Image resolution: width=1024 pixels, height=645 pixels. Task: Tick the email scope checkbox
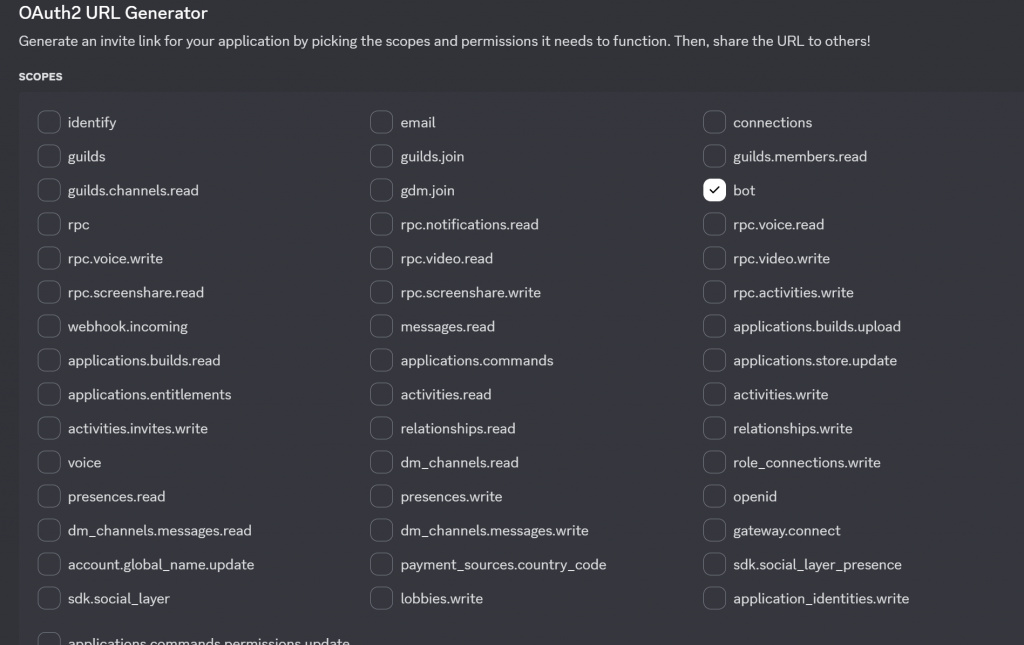coord(382,123)
